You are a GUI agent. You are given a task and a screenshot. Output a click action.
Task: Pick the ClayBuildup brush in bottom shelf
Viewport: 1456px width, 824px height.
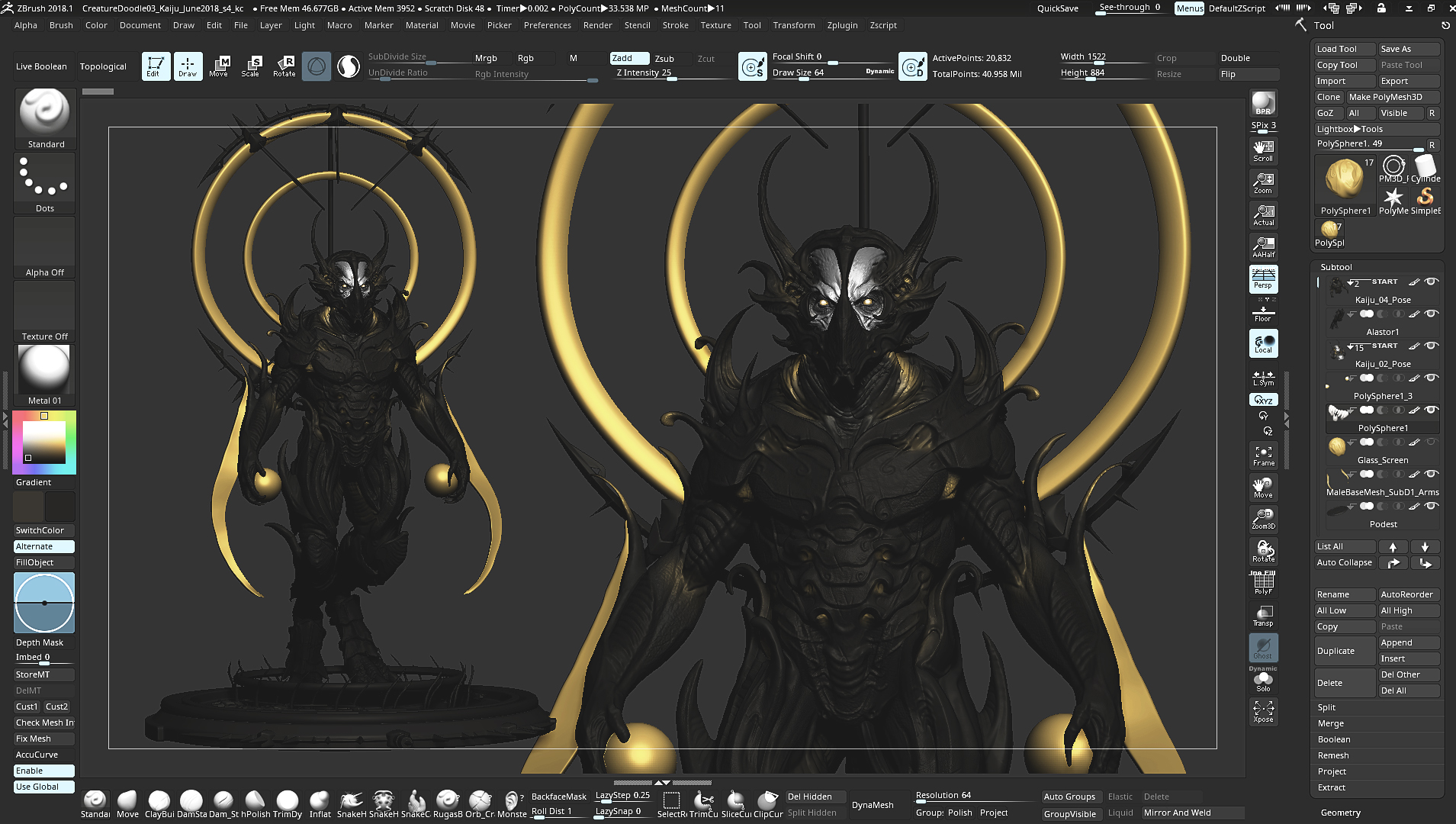point(159,804)
